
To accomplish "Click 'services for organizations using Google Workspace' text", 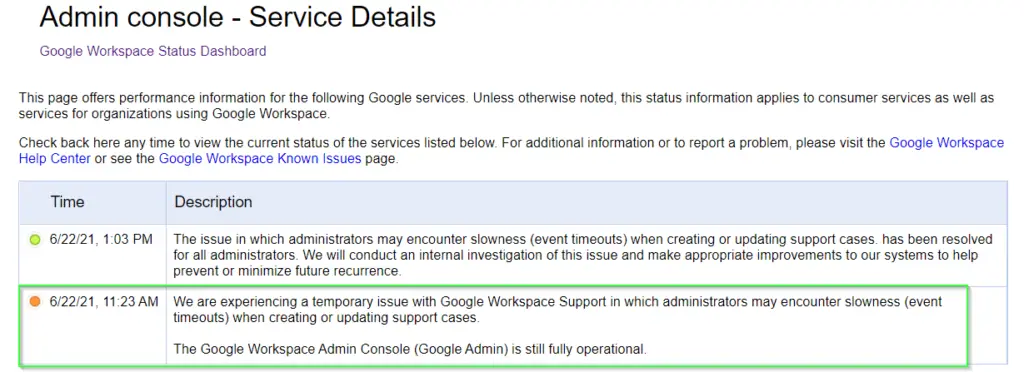I will click(x=174, y=114).
